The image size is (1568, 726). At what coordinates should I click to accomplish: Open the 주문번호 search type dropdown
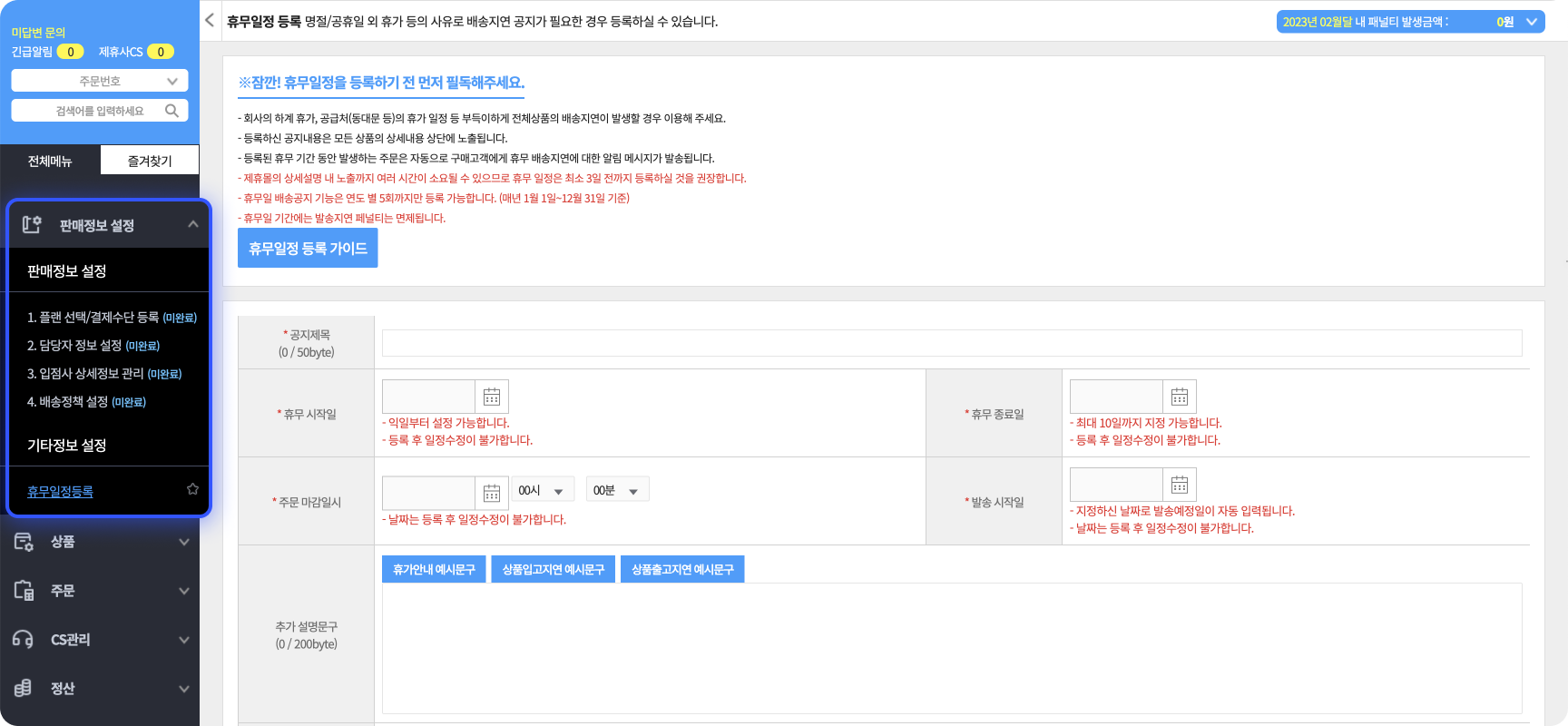tap(100, 81)
